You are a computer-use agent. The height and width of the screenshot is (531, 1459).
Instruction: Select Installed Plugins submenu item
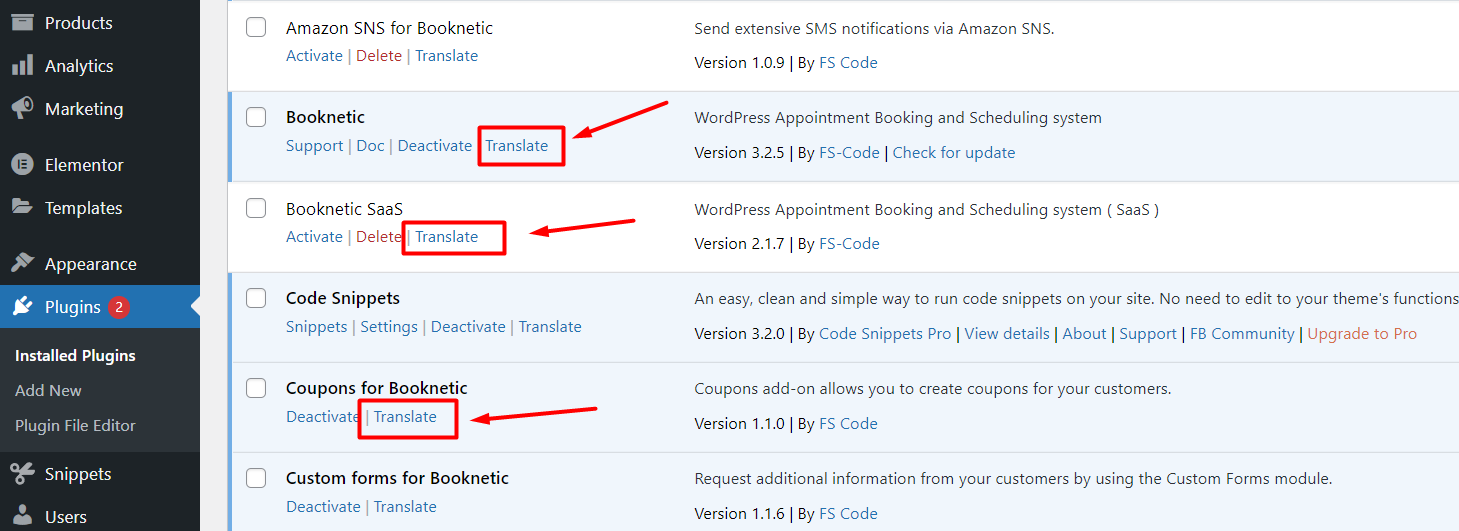(75, 356)
